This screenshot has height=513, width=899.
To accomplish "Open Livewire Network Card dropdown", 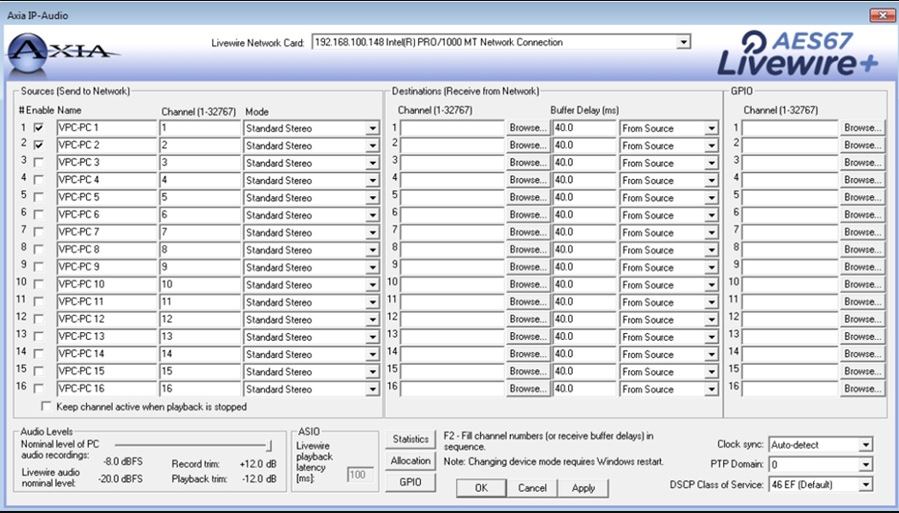I will [x=684, y=43].
